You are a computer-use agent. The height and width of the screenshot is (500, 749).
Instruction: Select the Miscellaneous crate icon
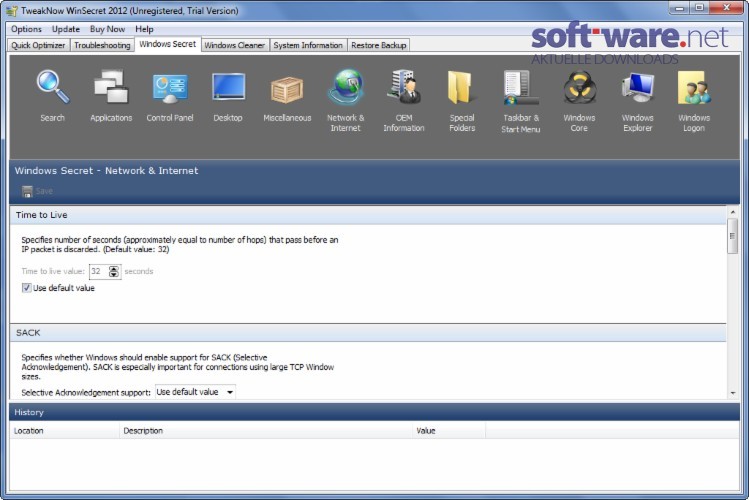tap(287, 90)
